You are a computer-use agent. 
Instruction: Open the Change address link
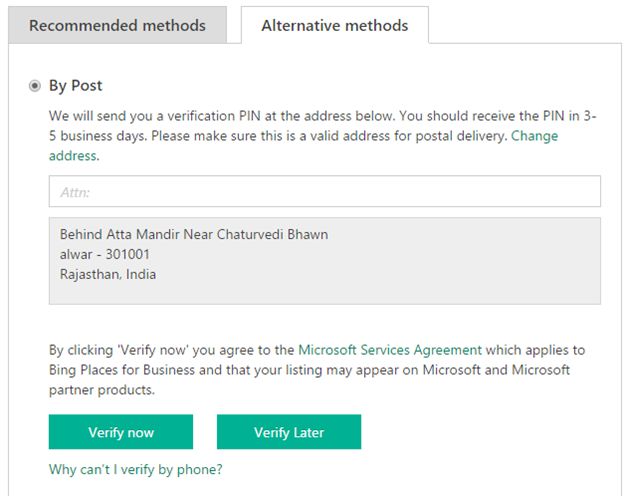click(534, 136)
